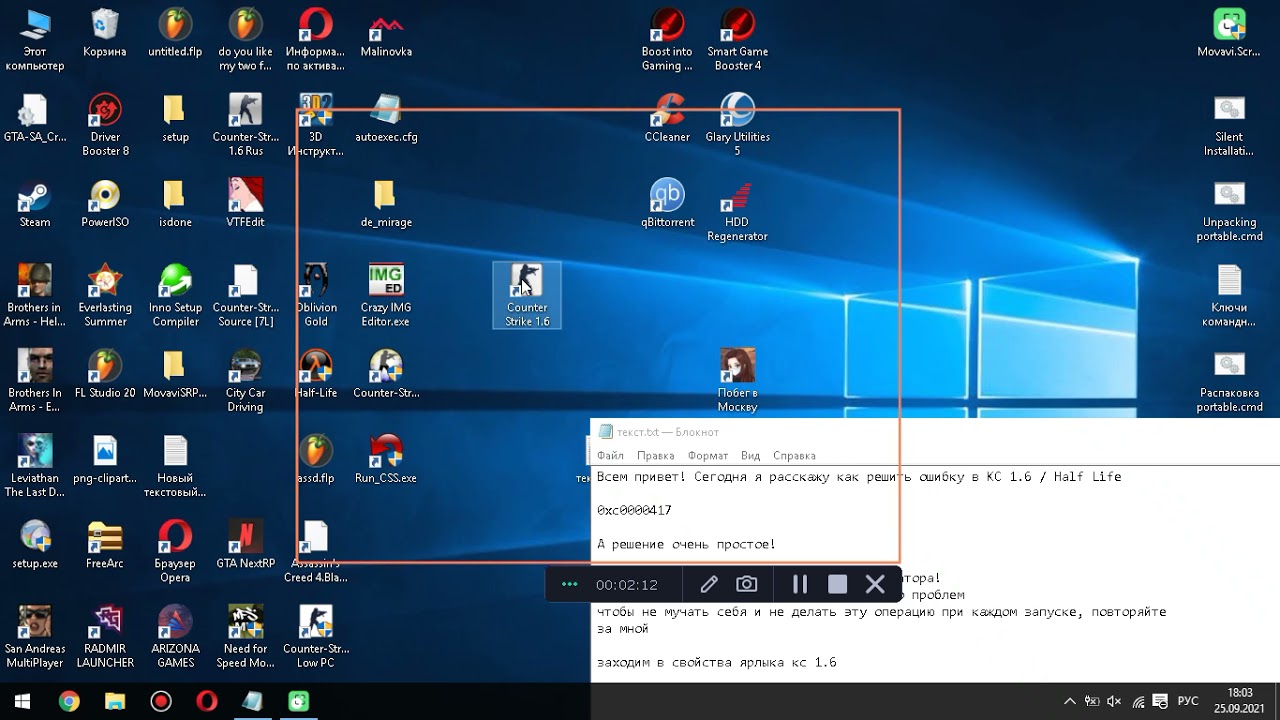
Task: Open Файл menu in Notepad
Action: pos(610,455)
